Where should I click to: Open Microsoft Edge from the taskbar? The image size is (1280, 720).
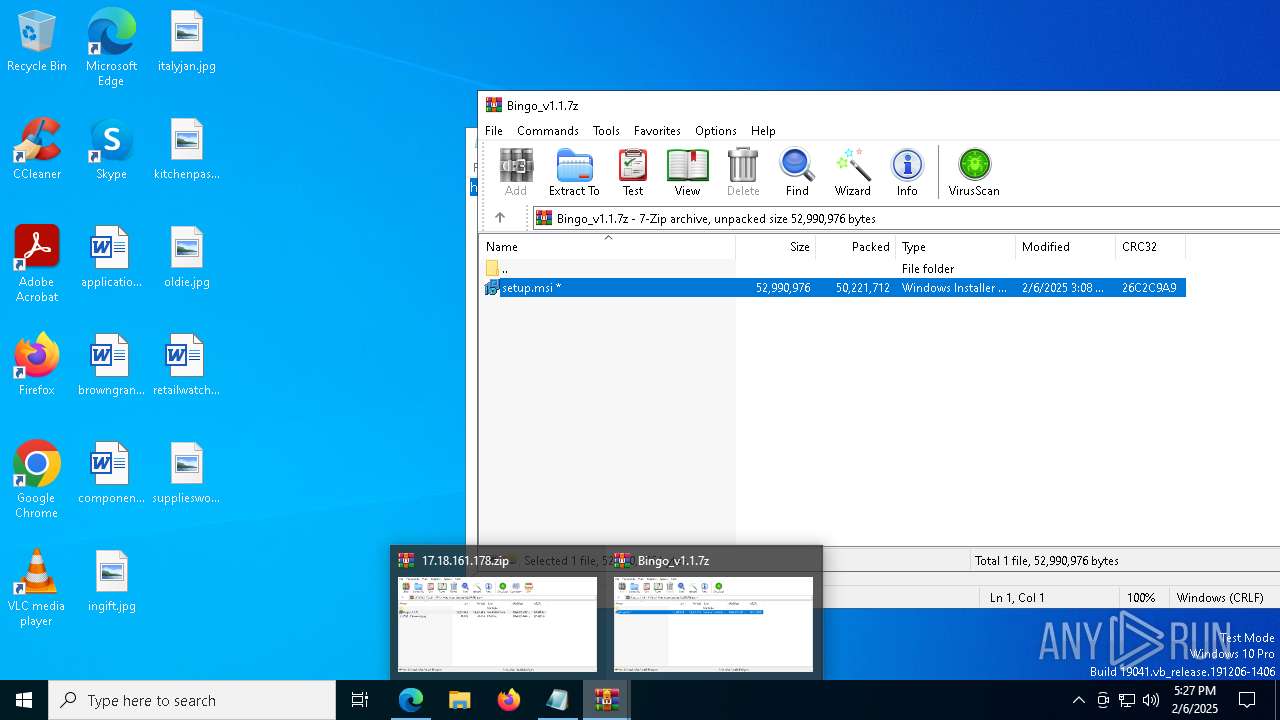tap(411, 700)
